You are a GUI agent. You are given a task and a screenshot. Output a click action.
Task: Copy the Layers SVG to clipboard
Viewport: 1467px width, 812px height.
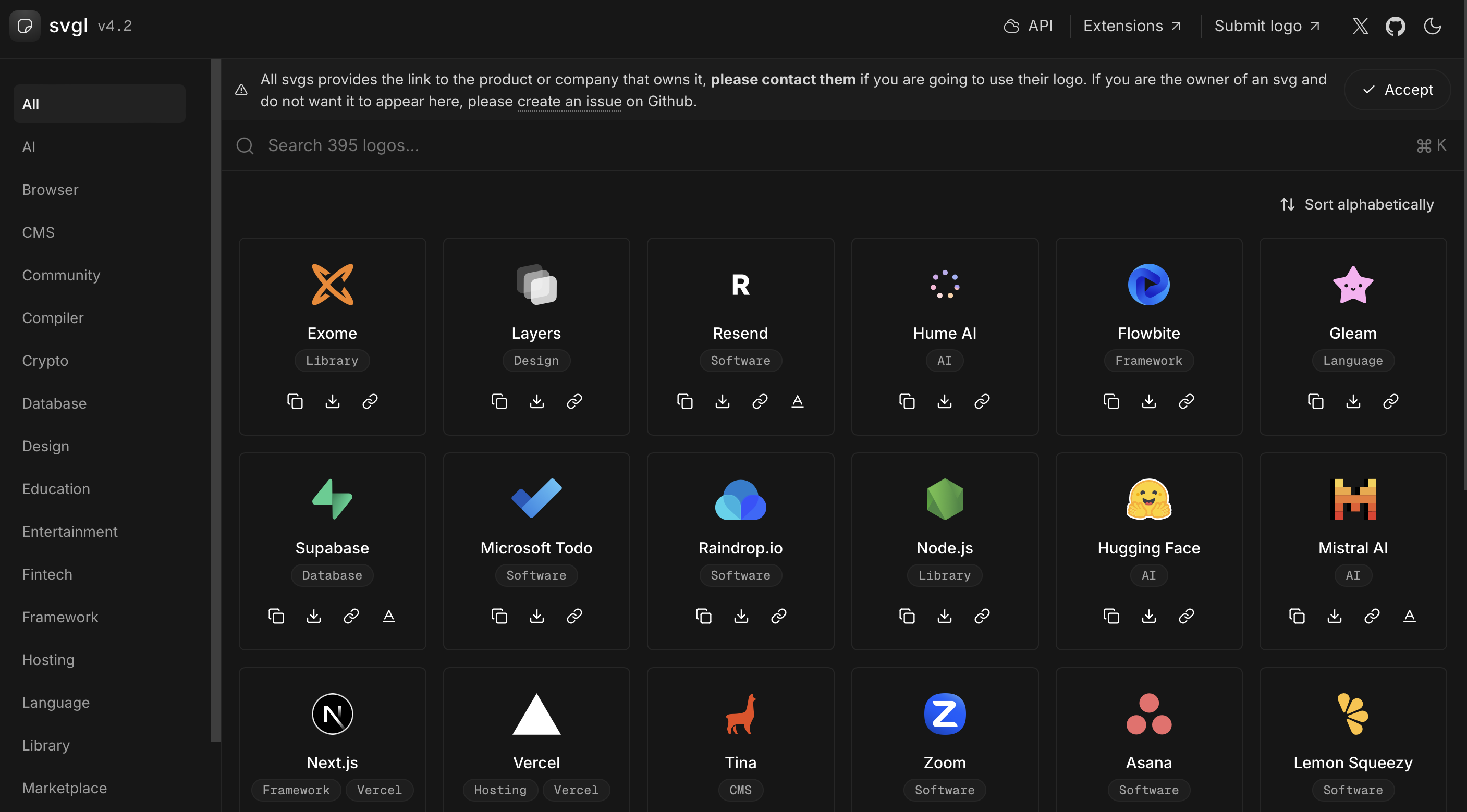pyautogui.click(x=499, y=401)
